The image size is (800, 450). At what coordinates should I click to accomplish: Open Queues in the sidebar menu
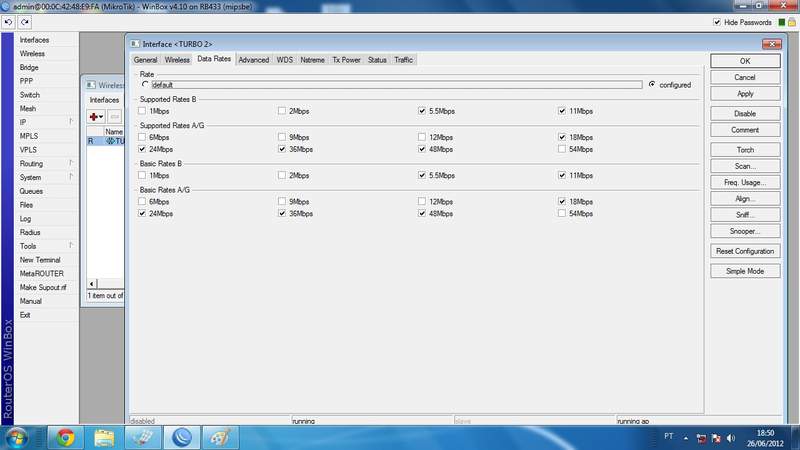point(31,191)
